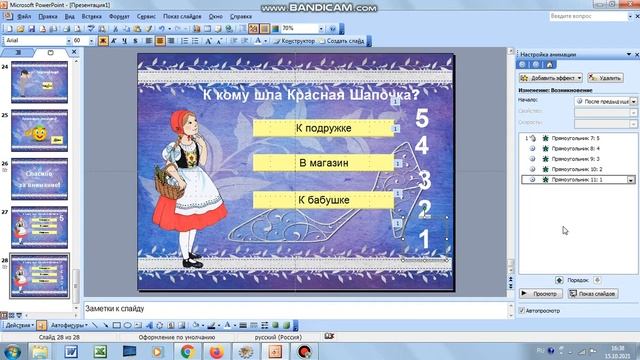Expand the Начало start dropdown
640x360 pixels.
(633, 101)
